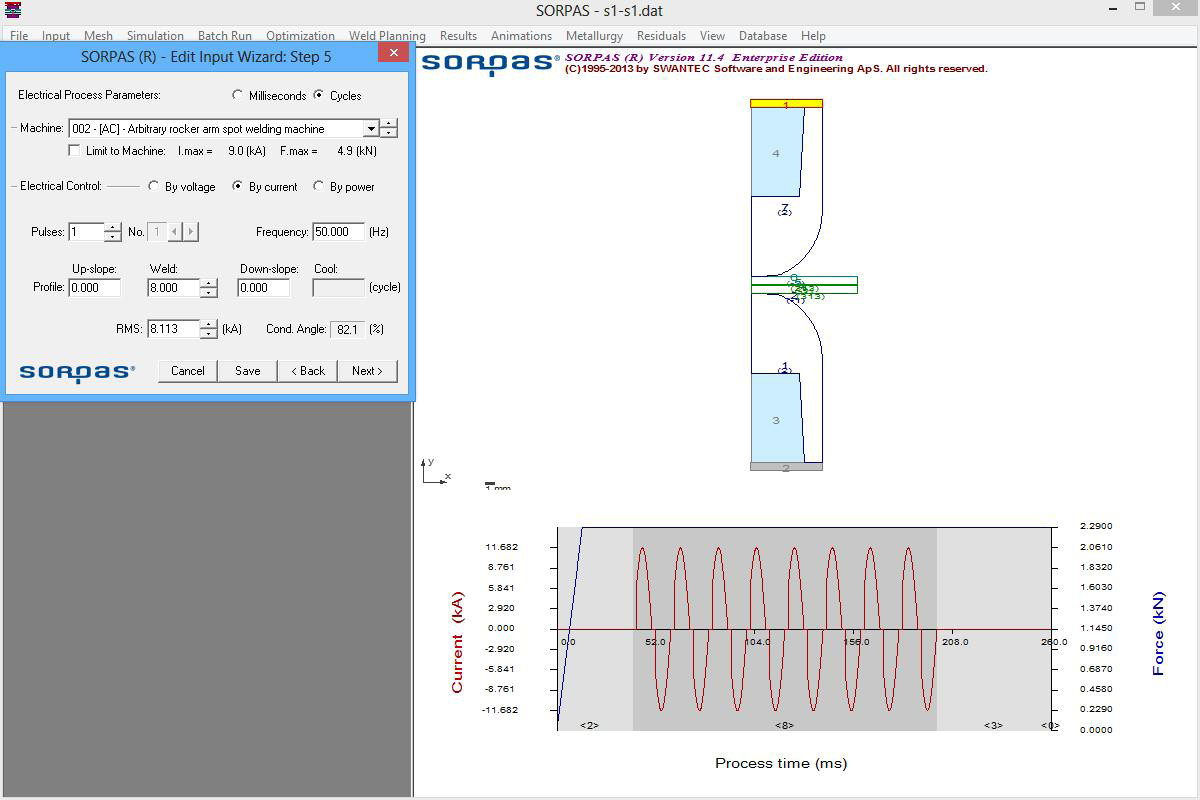Open the Batch Run menu

[225, 36]
